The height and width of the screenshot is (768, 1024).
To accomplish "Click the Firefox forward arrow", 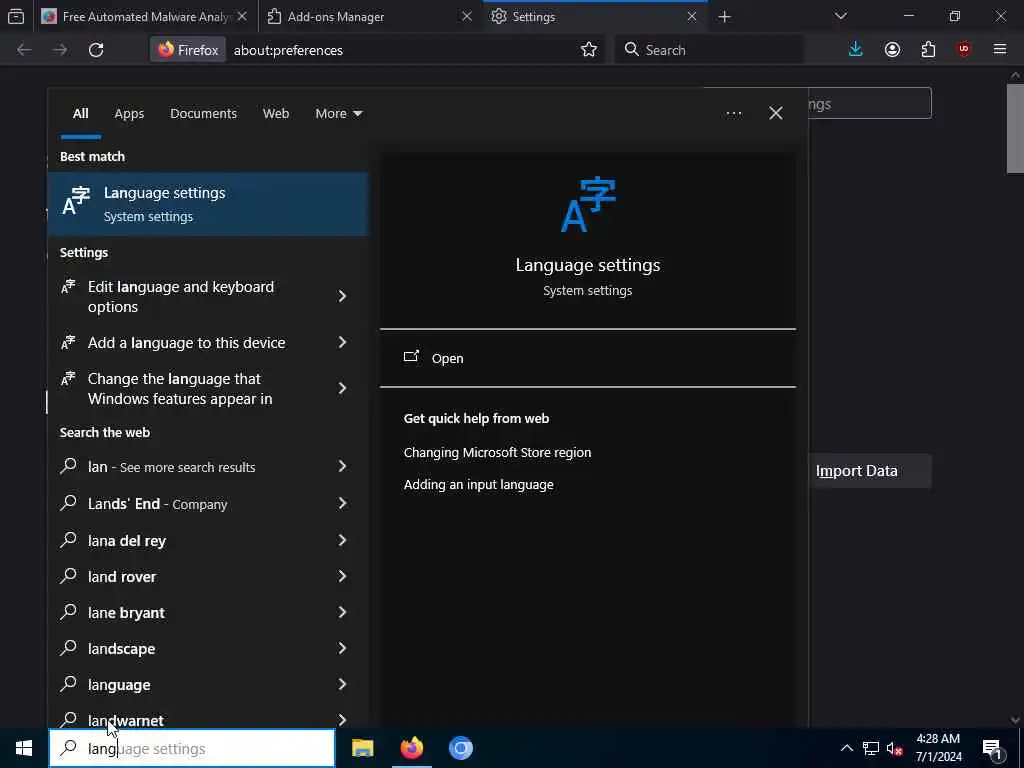I will pyautogui.click(x=60, y=50).
